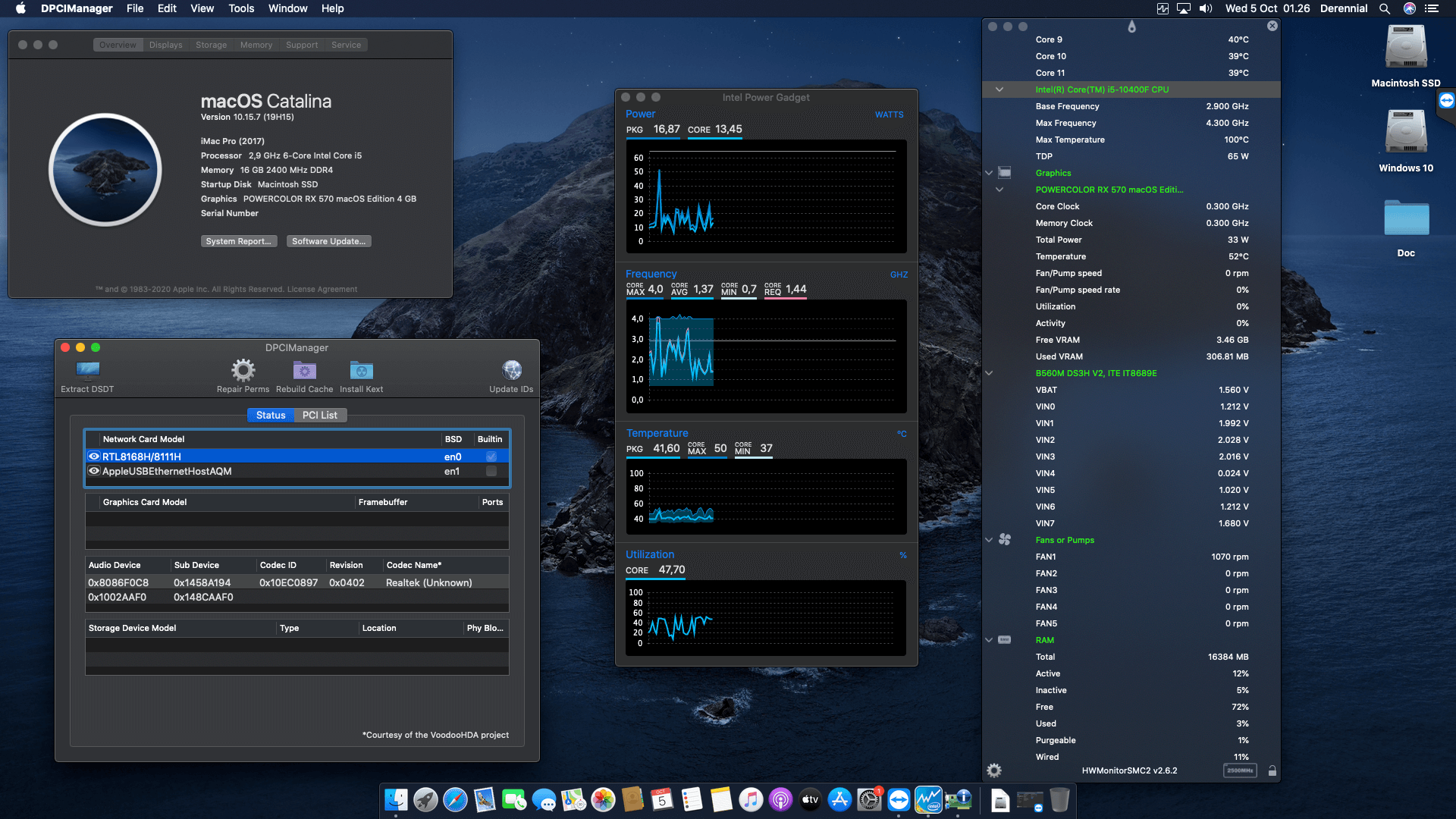
Task: Enable the Builtin checkbox for AppleUSBEthernetHostAQM
Action: click(x=491, y=471)
